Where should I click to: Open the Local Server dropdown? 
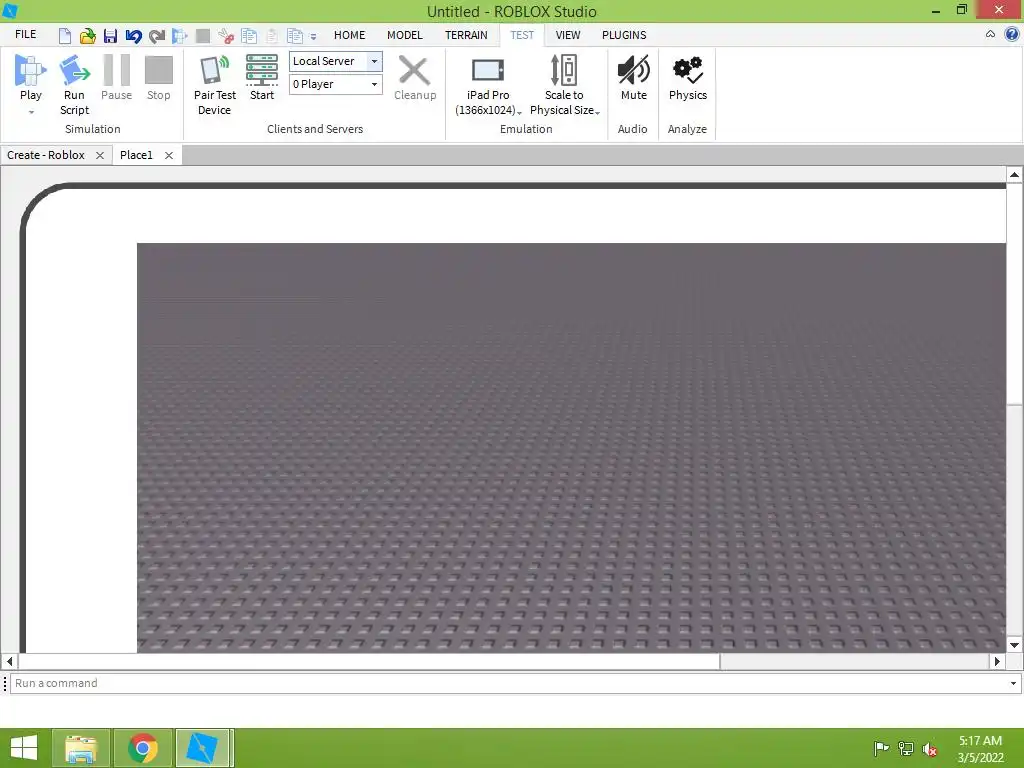pos(374,61)
